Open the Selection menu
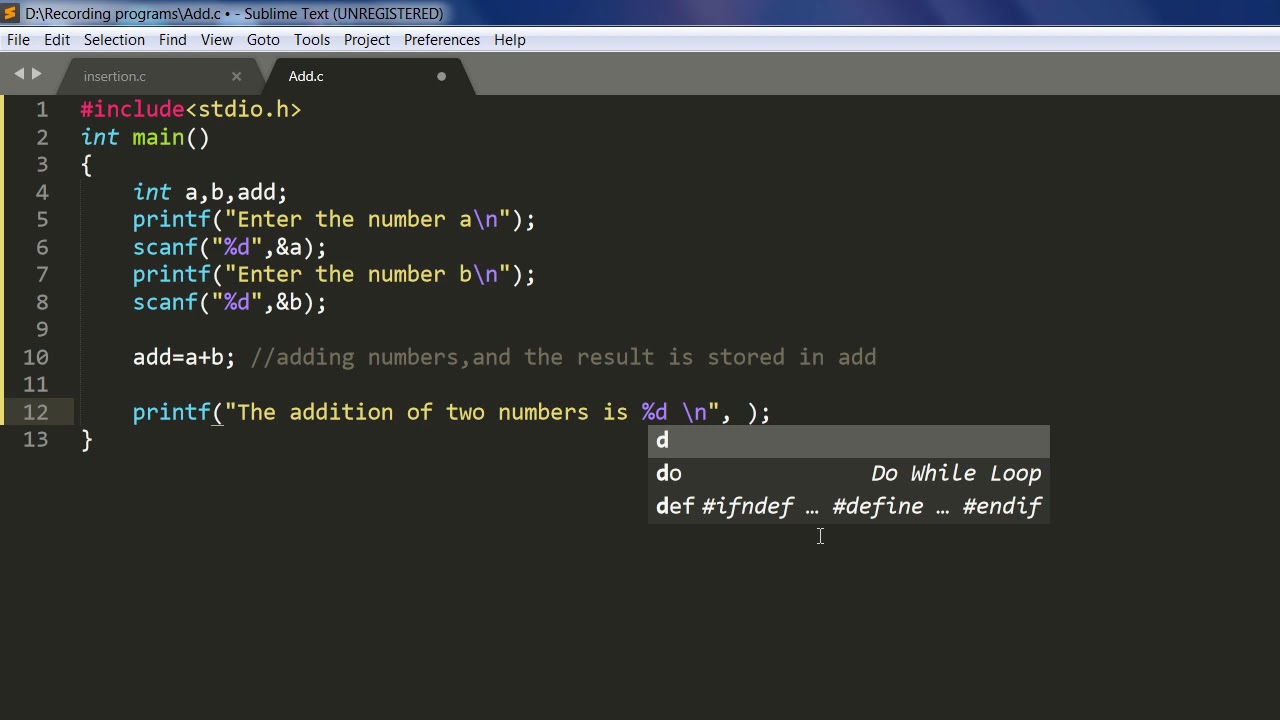Image resolution: width=1280 pixels, height=720 pixels. pos(114,40)
